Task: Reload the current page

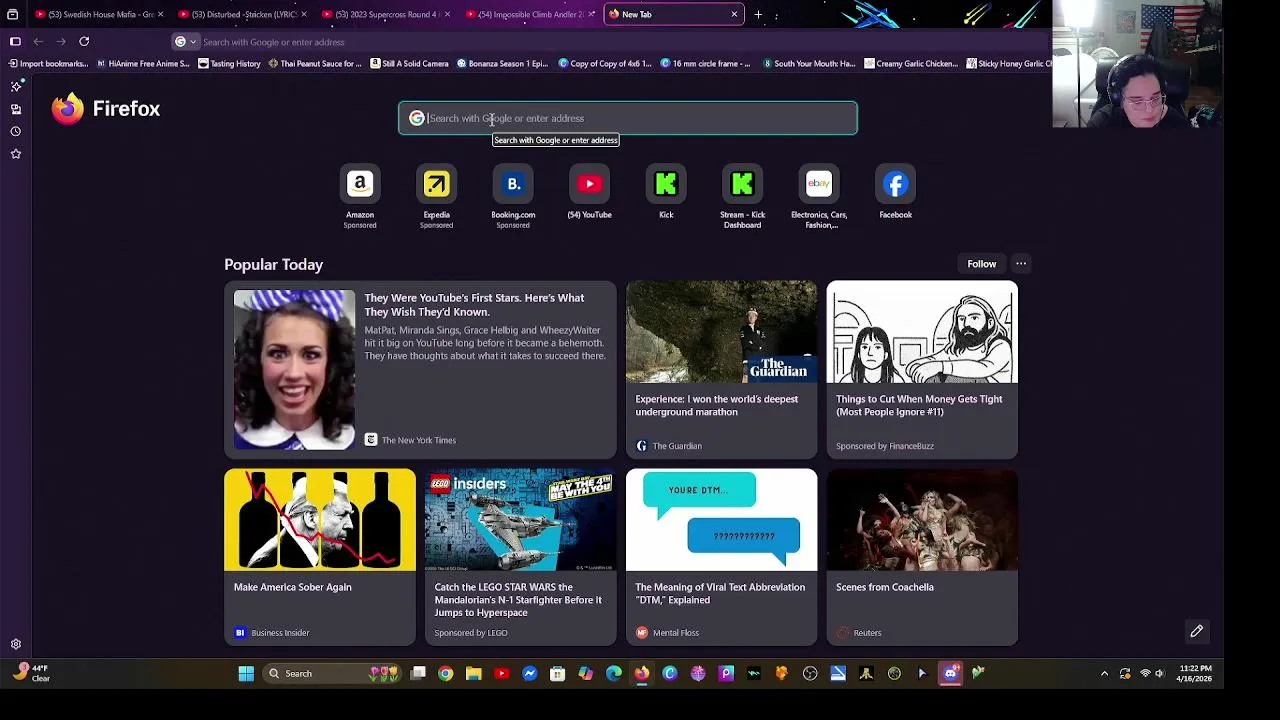Action: (84, 42)
